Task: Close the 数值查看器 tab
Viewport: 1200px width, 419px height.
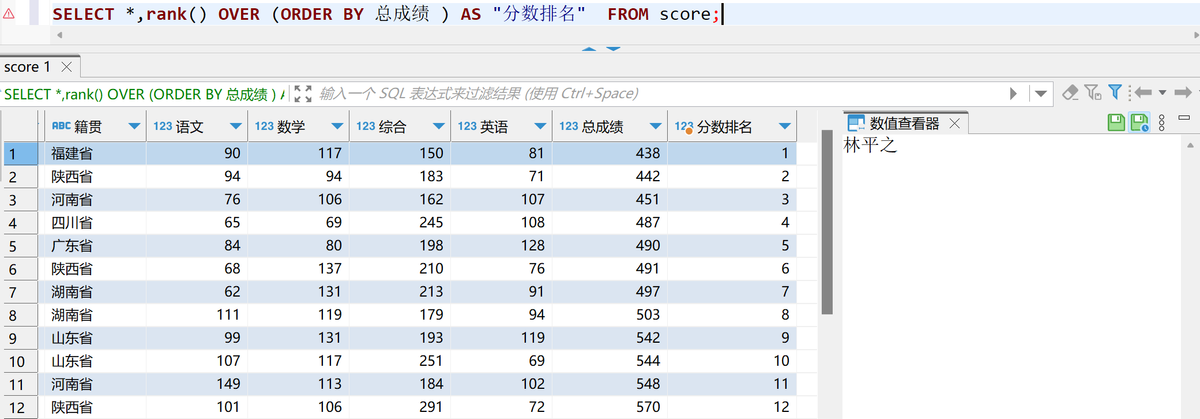Action: coord(954,124)
